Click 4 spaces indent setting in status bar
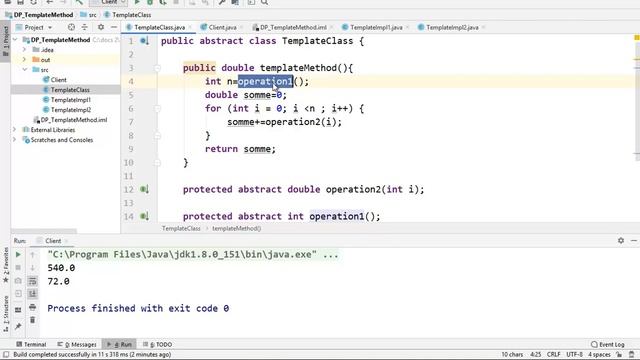Viewport: 640px width, 360px height. click(x=599, y=354)
